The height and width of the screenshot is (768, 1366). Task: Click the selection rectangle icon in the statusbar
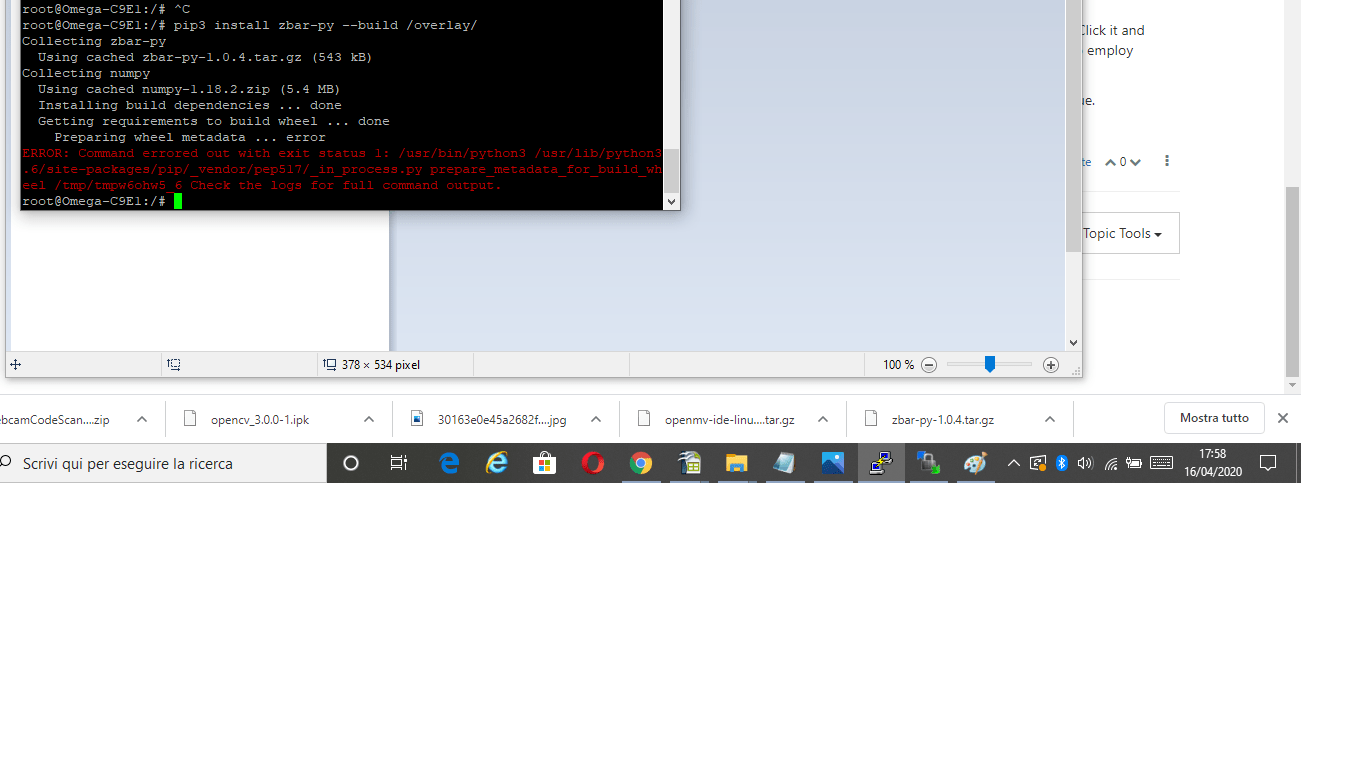tap(172, 364)
